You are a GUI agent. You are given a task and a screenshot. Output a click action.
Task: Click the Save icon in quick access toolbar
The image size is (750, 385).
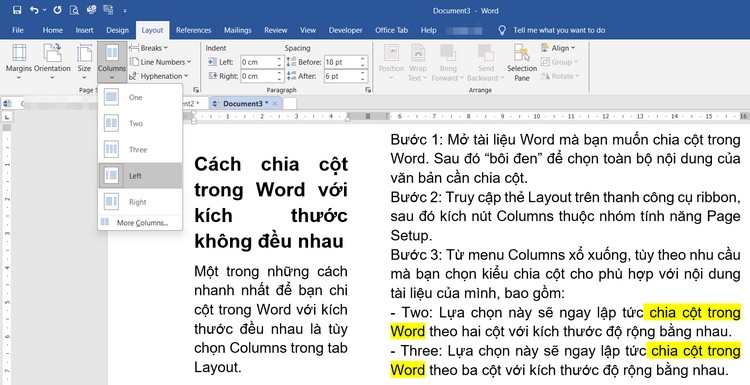coord(17,10)
